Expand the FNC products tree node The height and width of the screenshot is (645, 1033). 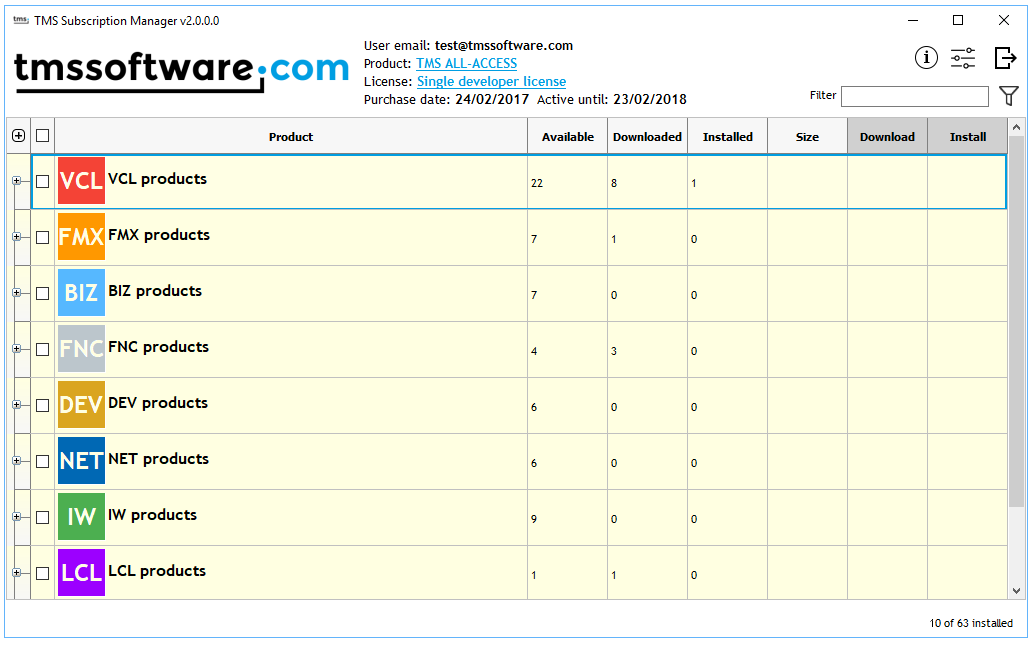(x=16, y=349)
